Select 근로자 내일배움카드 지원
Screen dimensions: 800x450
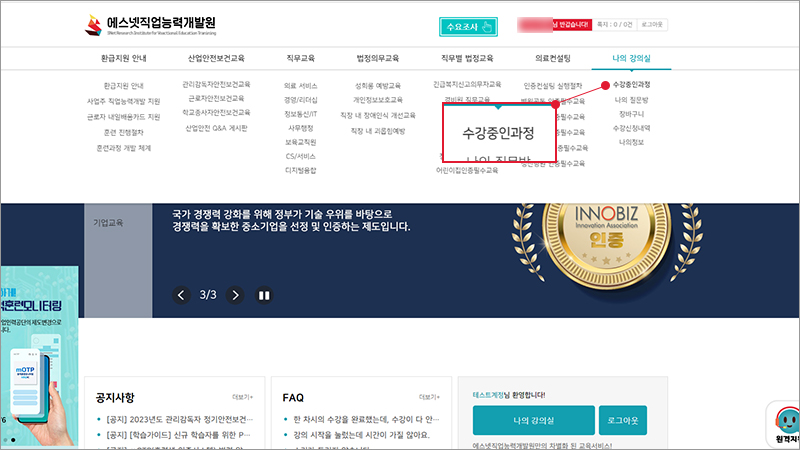point(123,117)
